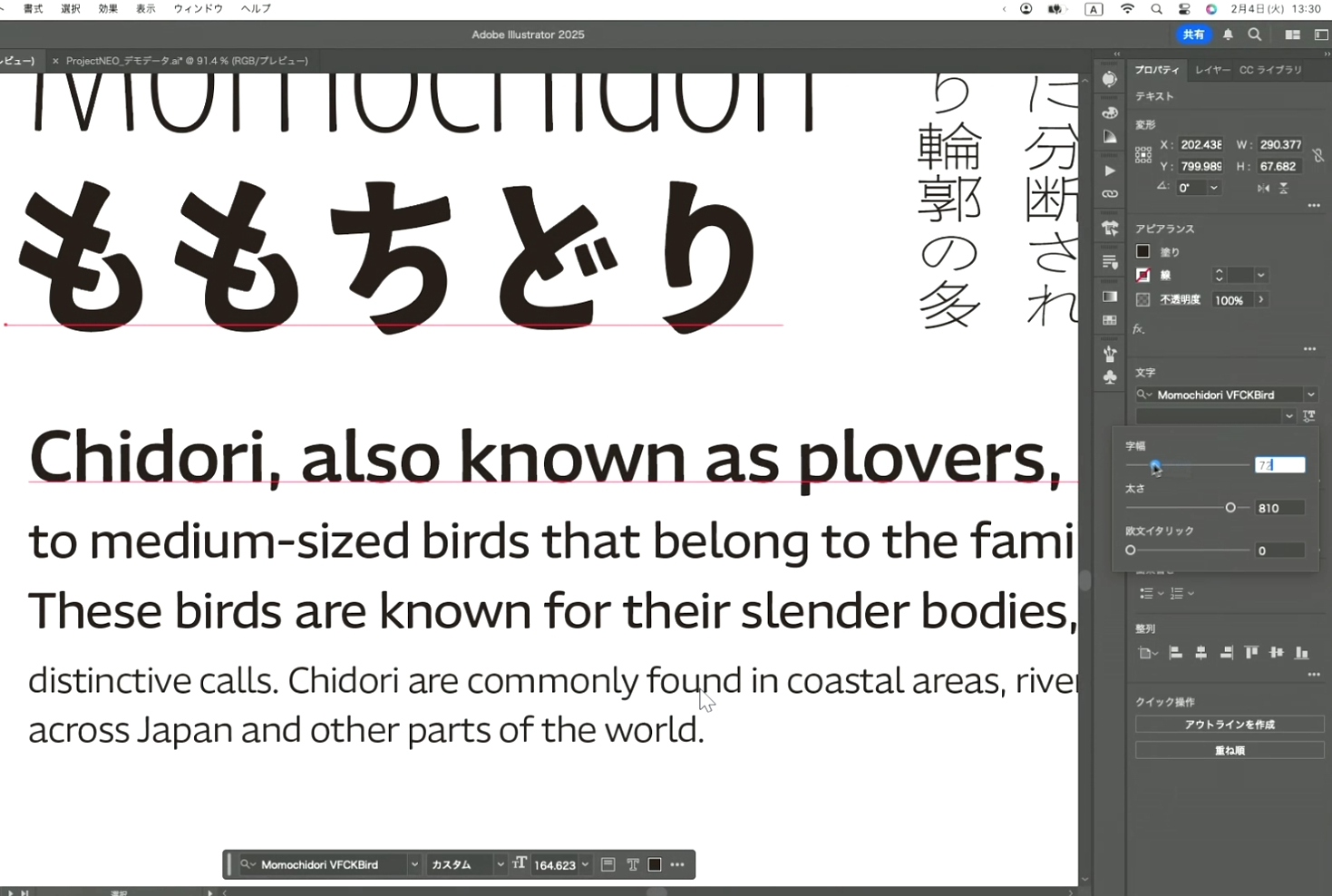The height and width of the screenshot is (896, 1332).
Task: Click the 重ね順 button
Action: 1230,750
